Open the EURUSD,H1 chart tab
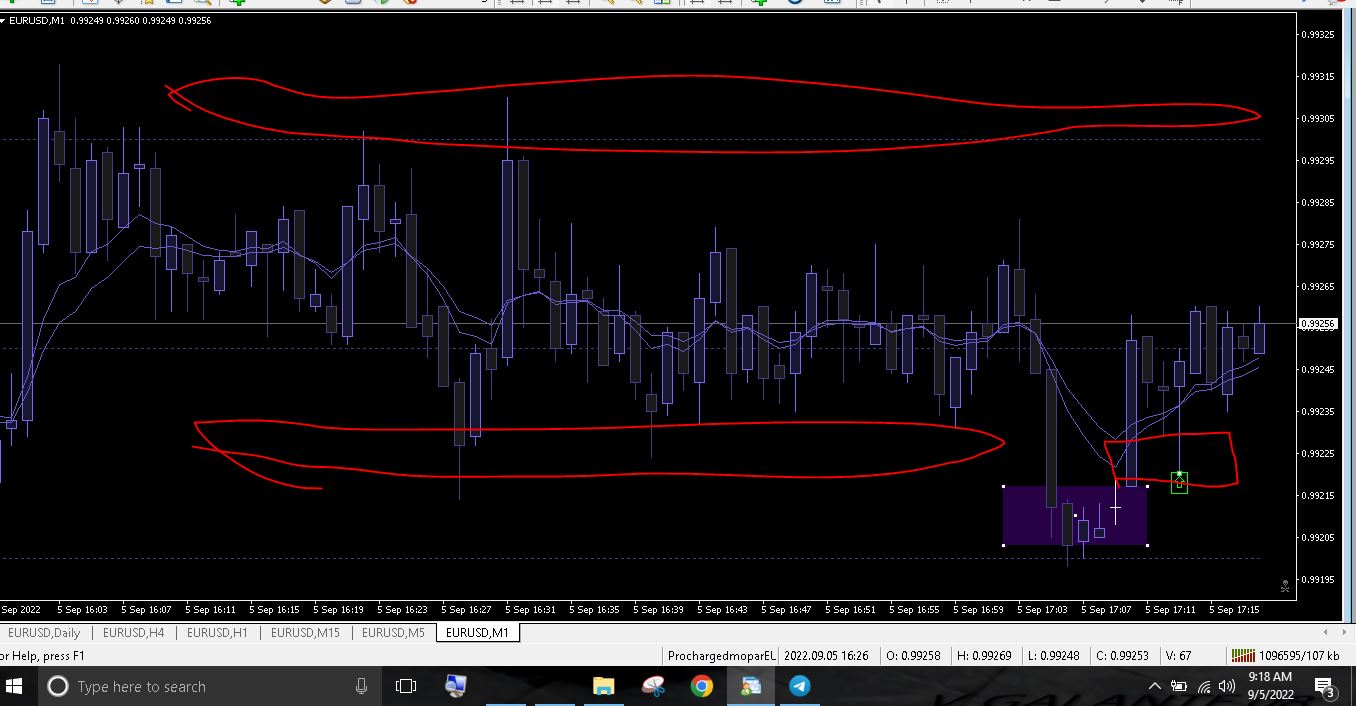The image size is (1356, 706). 217,633
